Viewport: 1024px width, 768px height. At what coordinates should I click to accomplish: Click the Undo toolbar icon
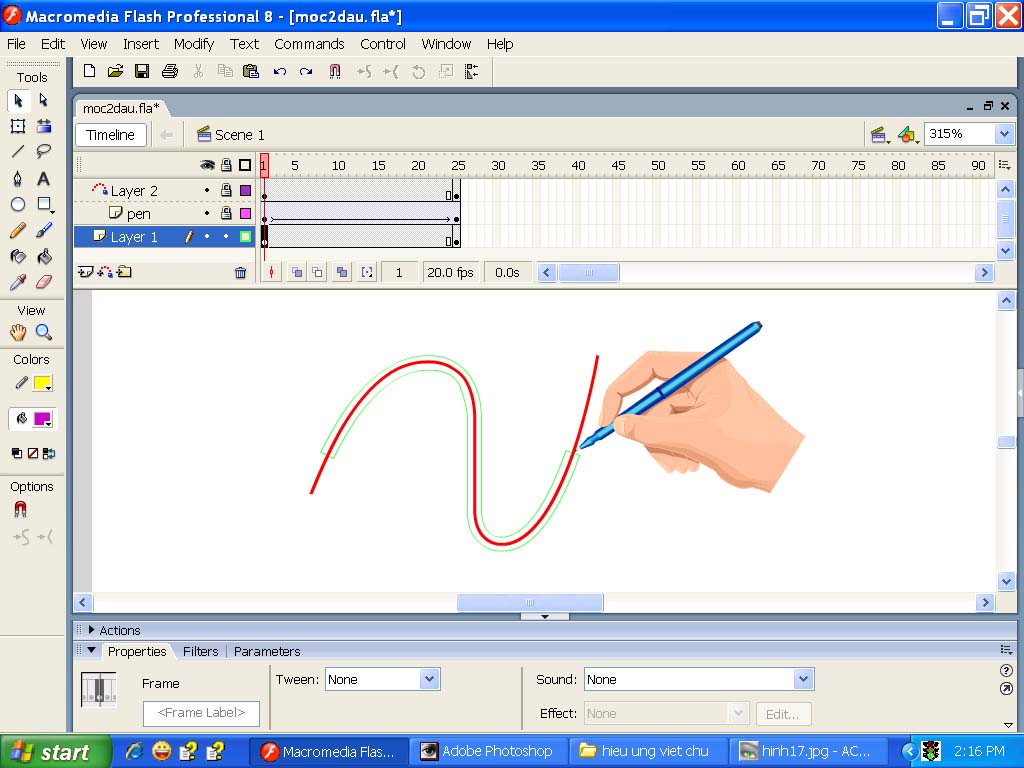(x=280, y=71)
